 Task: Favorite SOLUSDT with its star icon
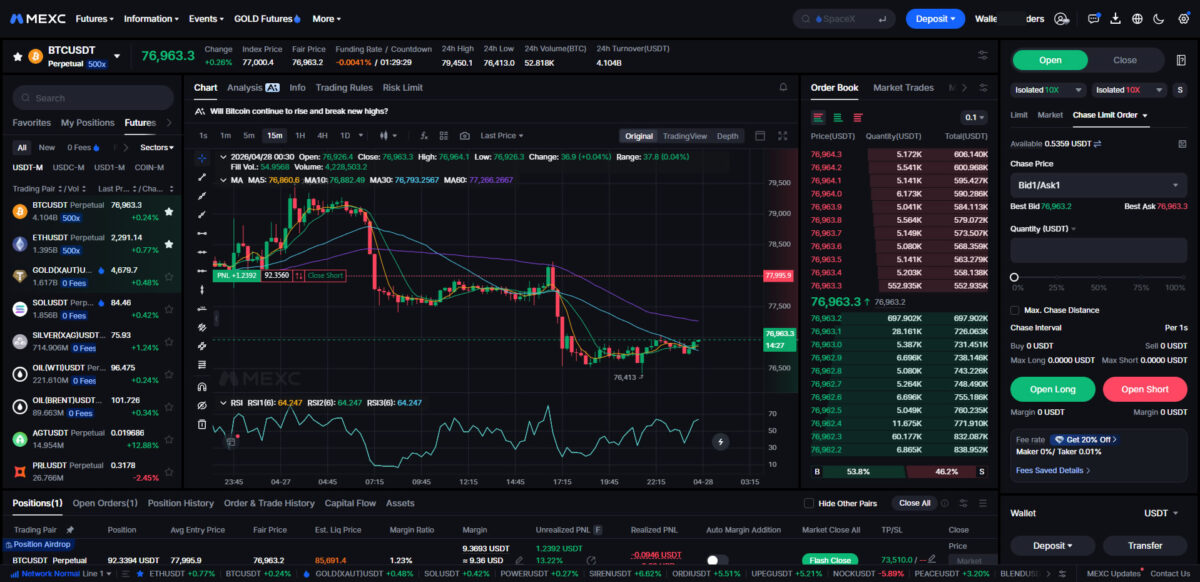tap(168, 308)
